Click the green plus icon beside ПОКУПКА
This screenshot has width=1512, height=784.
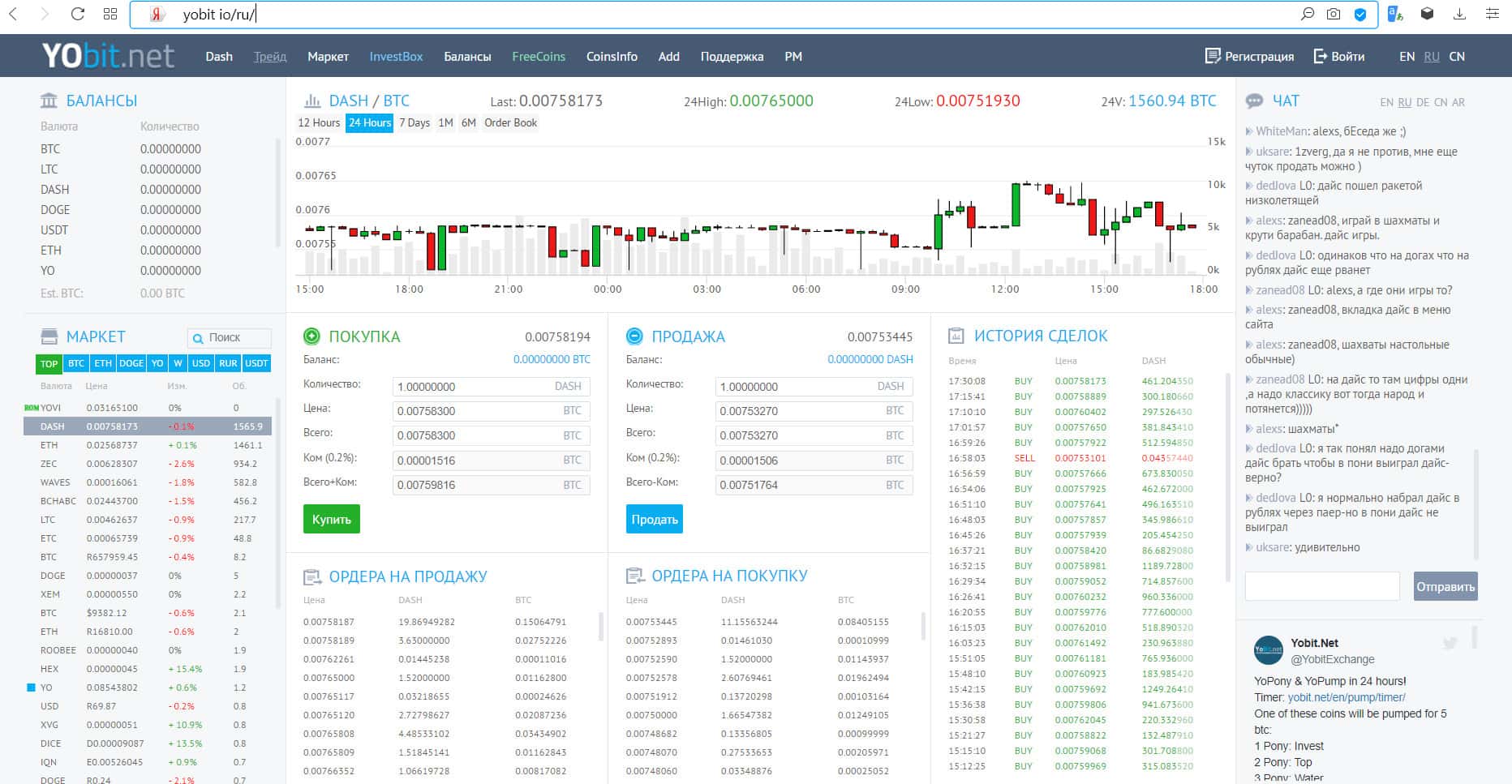311,336
